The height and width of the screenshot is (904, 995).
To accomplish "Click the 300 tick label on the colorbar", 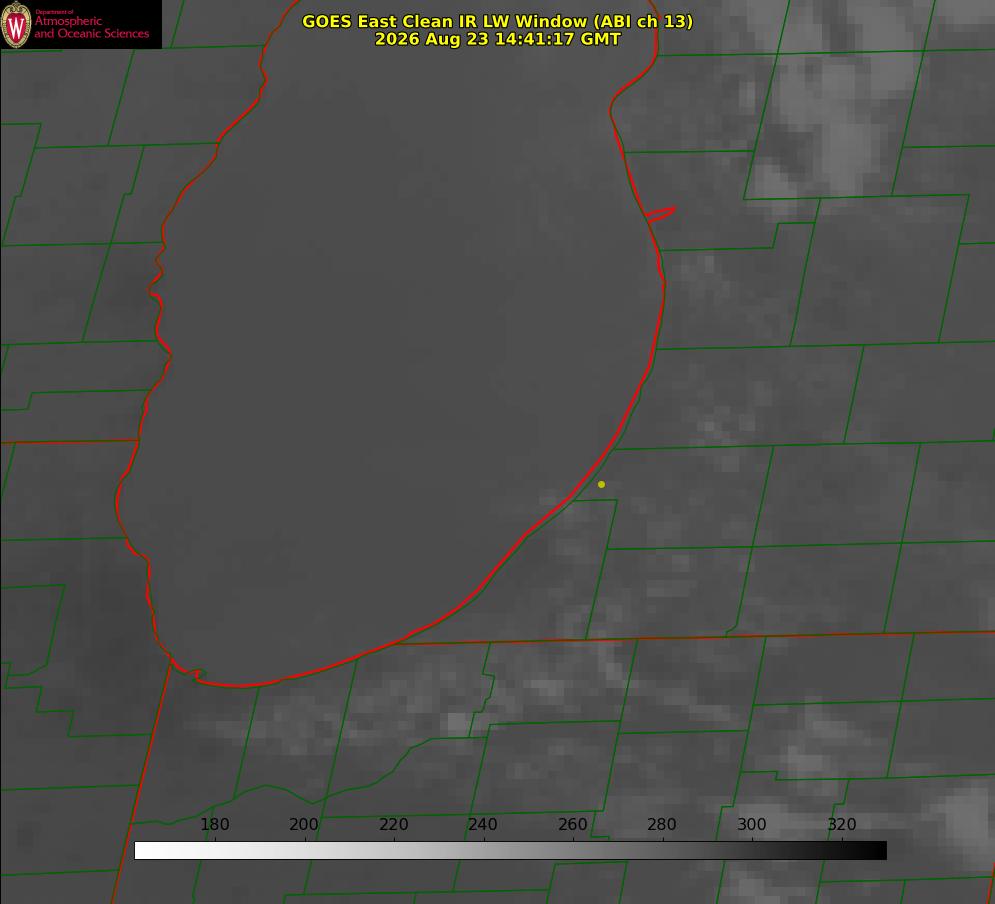I will click(x=752, y=824).
